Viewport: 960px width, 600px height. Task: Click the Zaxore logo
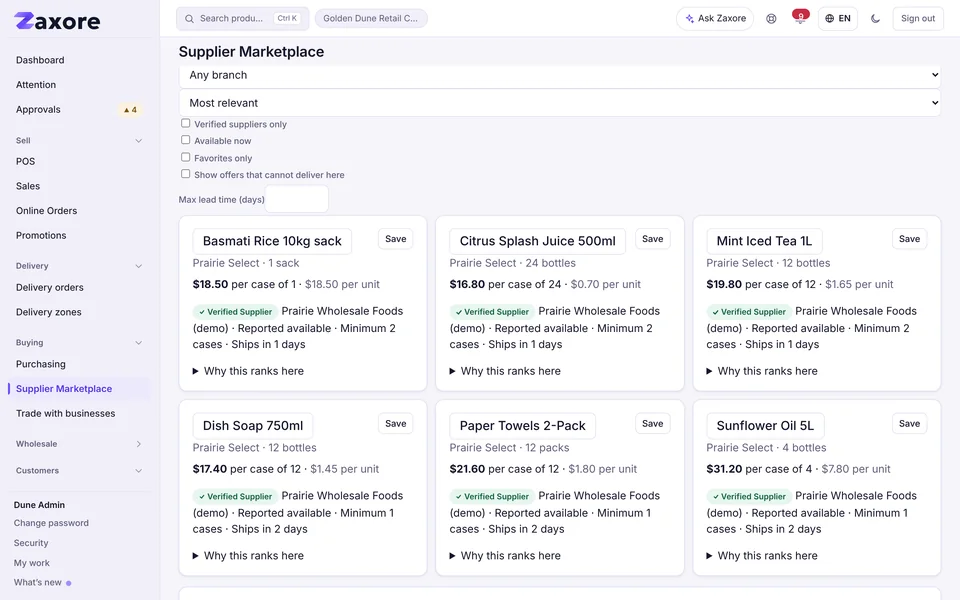pos(57,21)
